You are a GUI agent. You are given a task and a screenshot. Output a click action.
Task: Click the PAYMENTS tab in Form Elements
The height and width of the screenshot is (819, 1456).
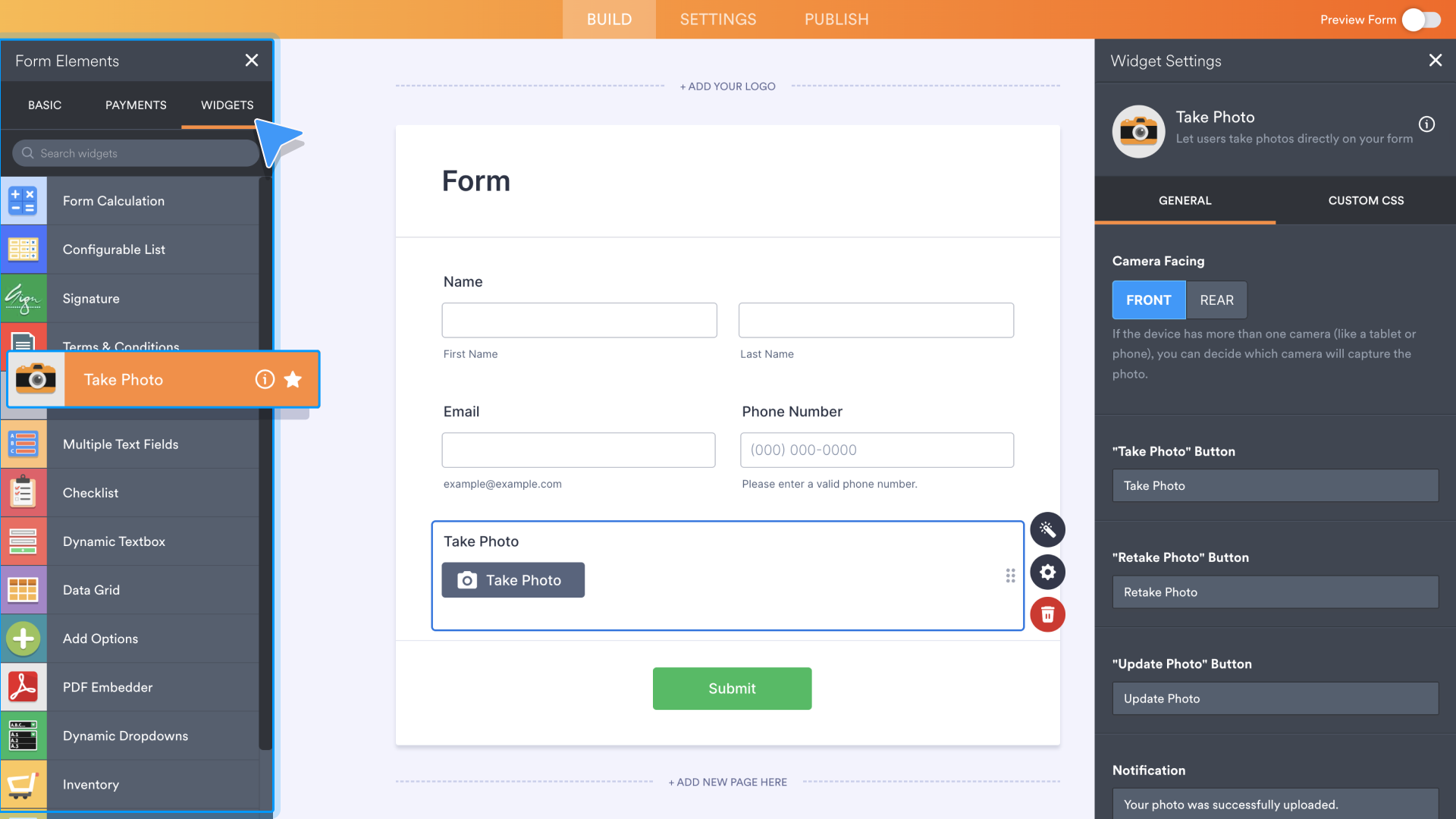(135, 105)
